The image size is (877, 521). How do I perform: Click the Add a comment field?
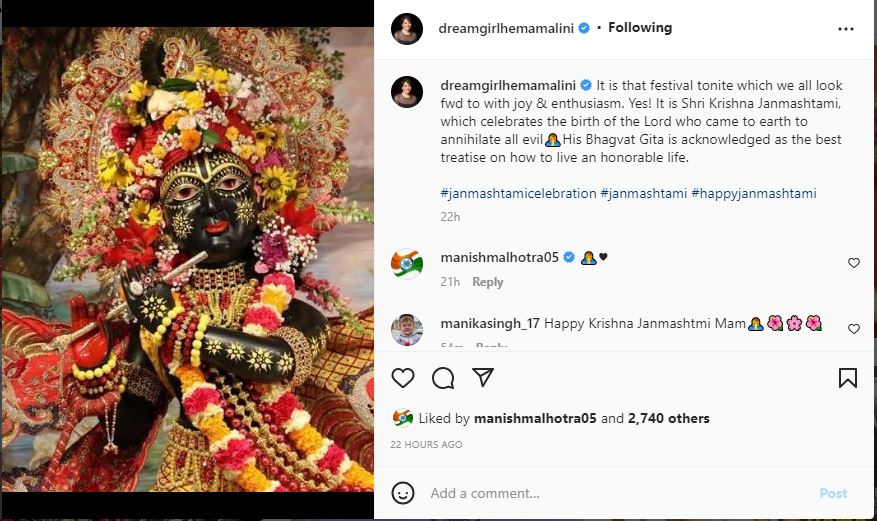coord(610,493)
